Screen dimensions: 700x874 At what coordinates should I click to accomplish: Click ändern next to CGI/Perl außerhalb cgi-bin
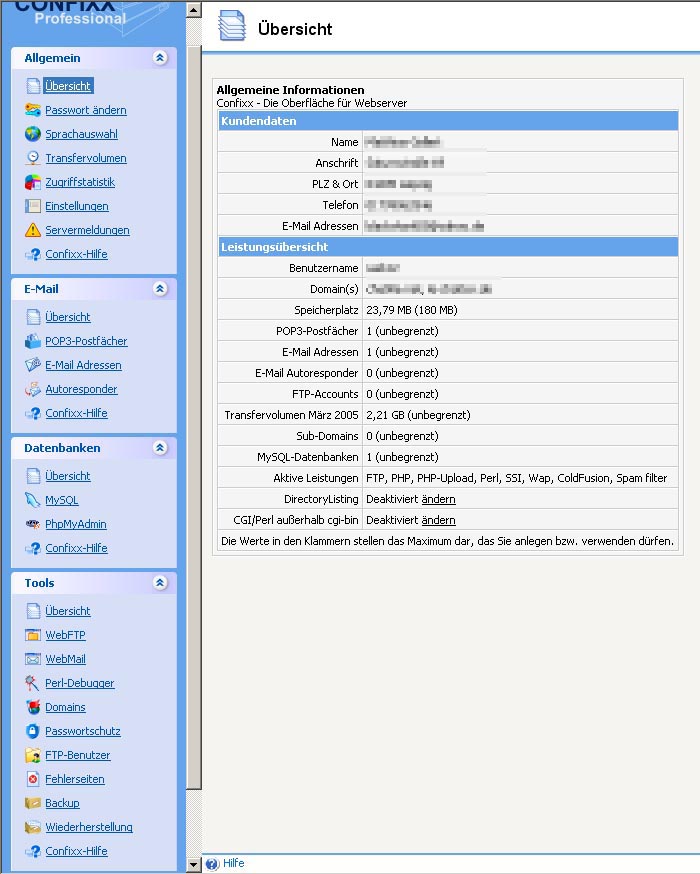(x=439, y=520)
